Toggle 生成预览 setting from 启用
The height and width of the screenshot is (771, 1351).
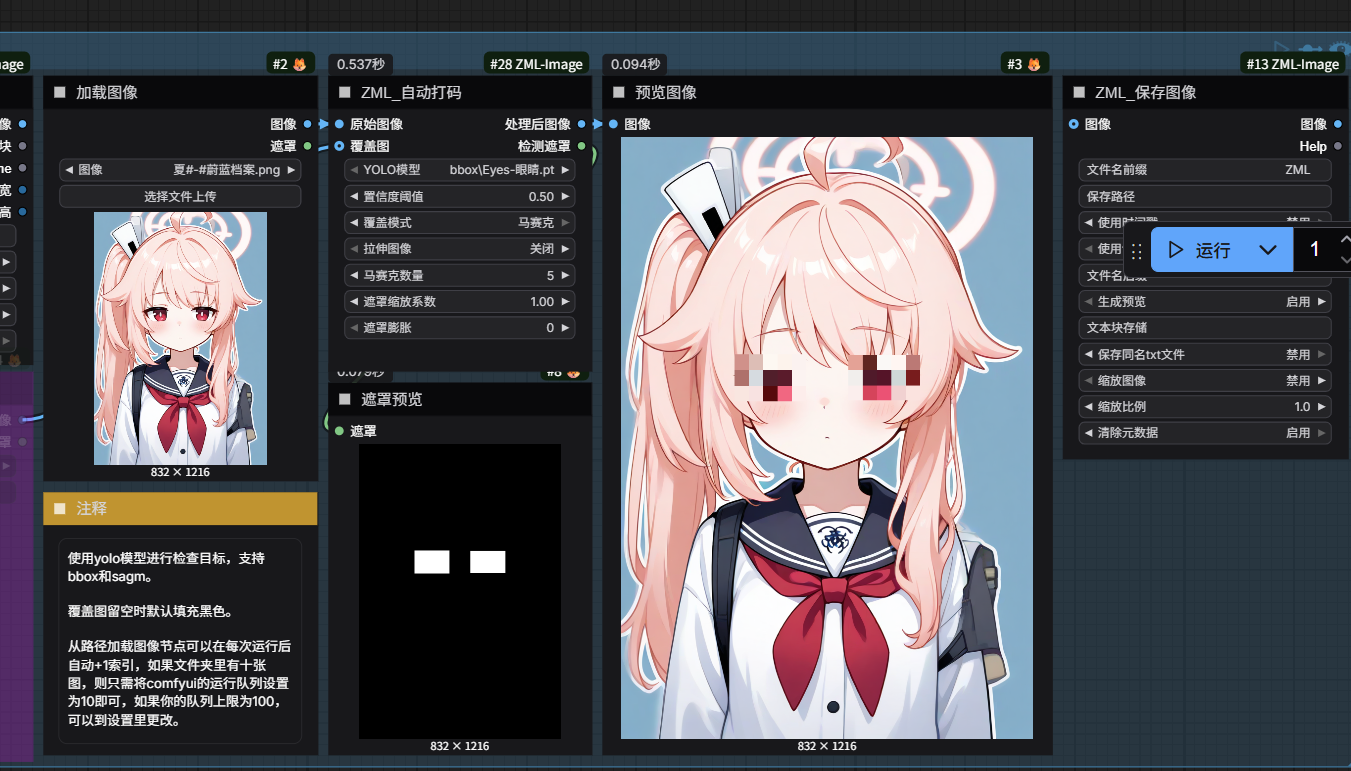[1205, 301]
